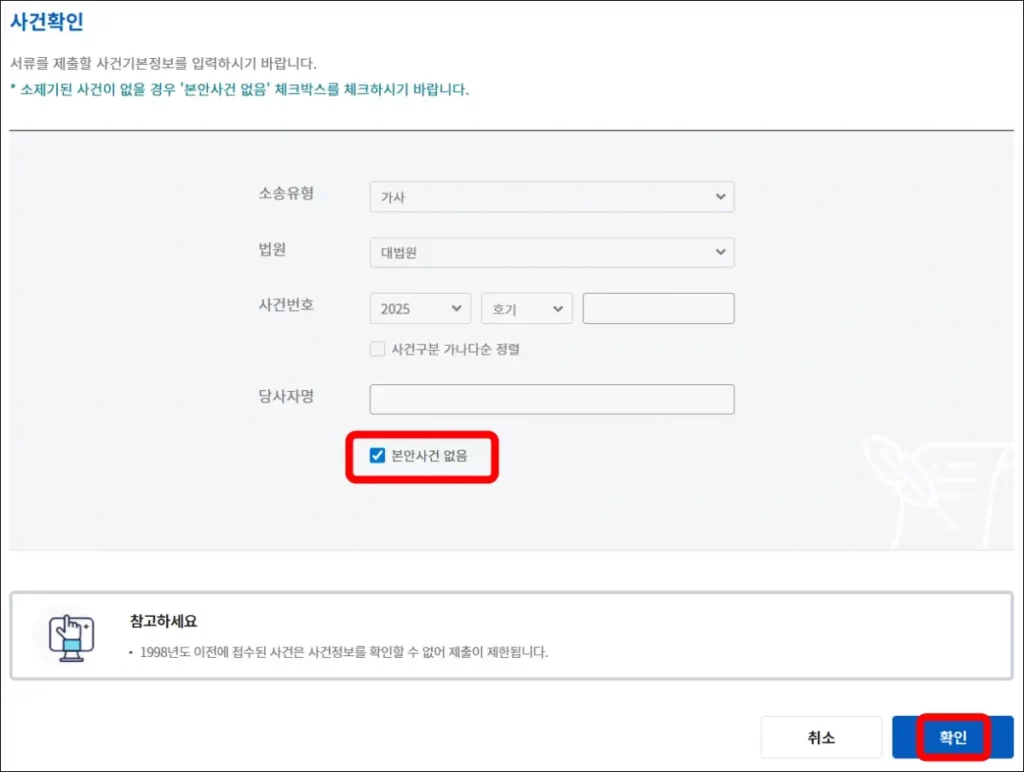Click the 사건확인 heading

coord(47,22)
